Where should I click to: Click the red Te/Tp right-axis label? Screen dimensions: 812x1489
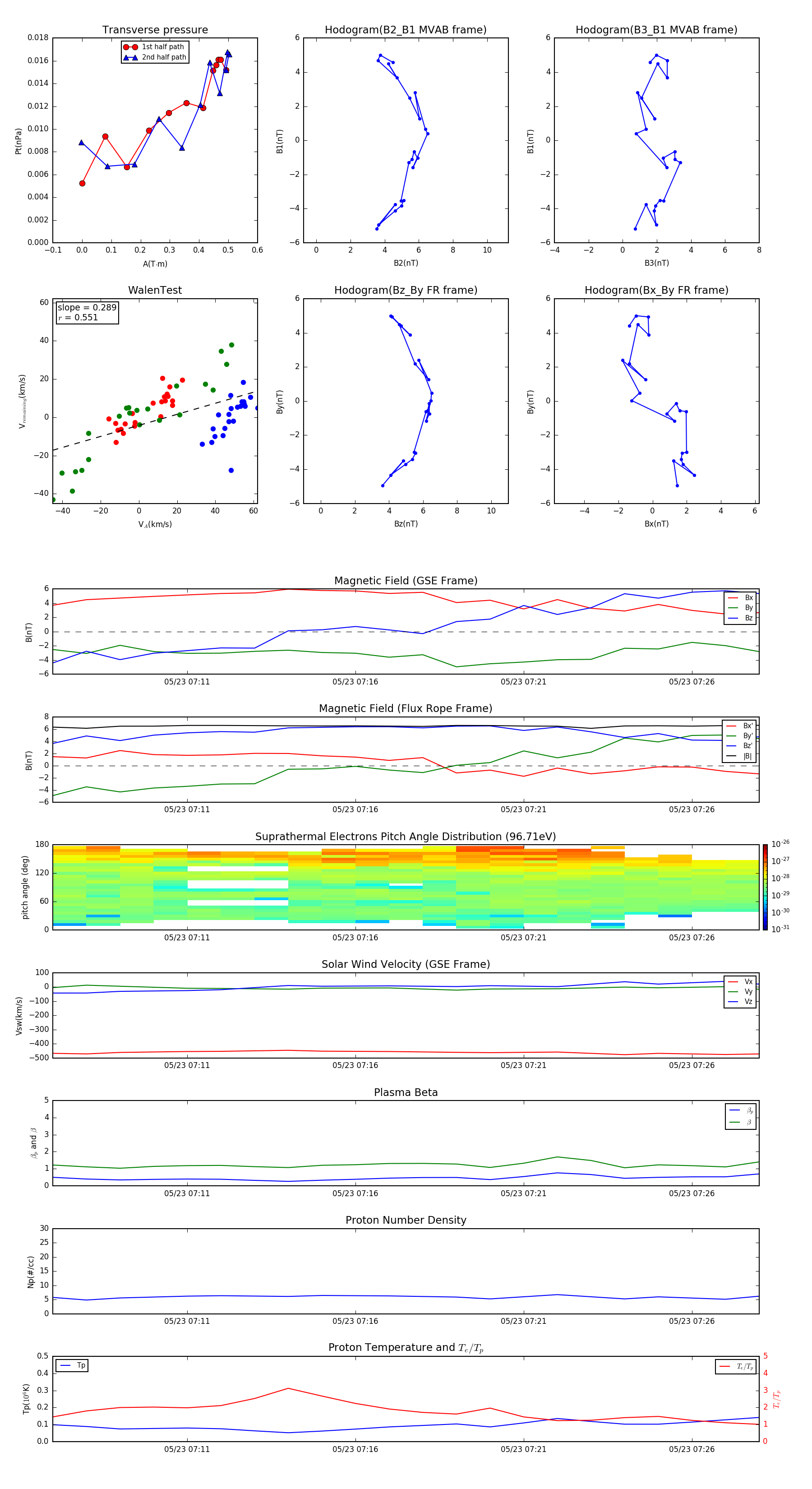(x=777, y=1399)
